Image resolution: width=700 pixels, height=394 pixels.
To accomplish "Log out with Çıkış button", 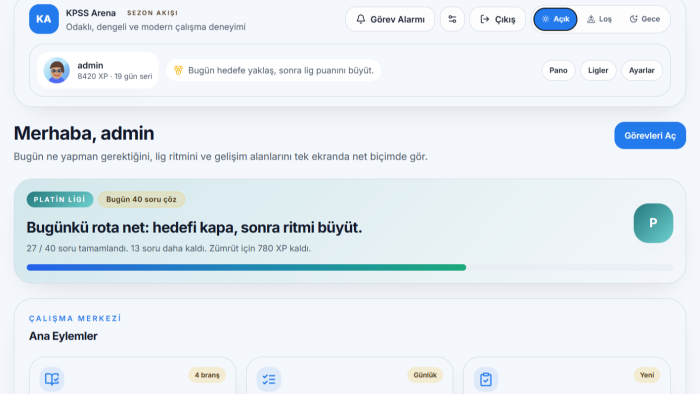I will 497,19.
